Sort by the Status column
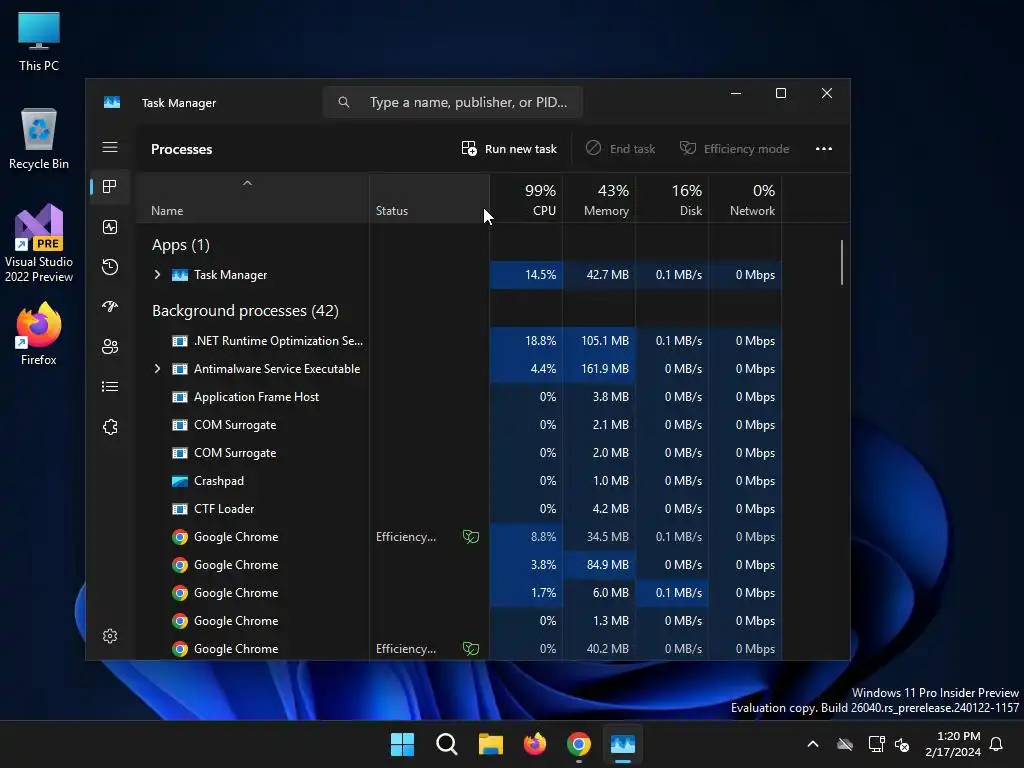 point(429,199)
